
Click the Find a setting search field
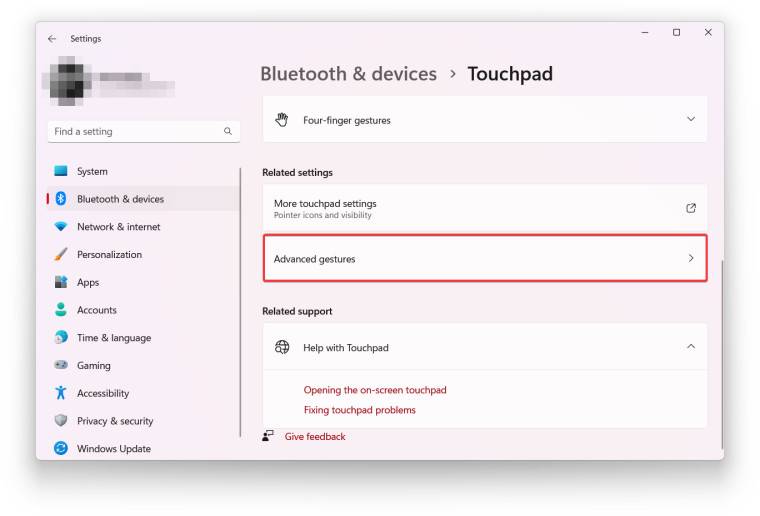[x=135, y=131]
